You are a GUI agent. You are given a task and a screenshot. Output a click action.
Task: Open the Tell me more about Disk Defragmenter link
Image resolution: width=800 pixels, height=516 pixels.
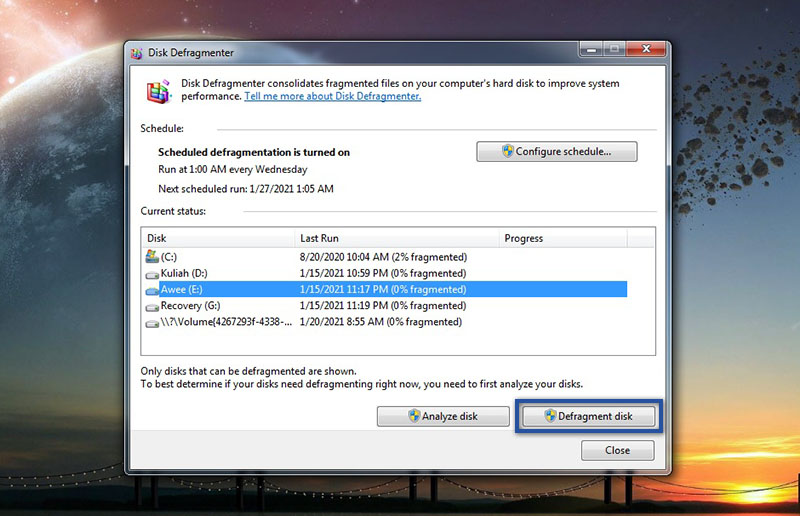click(333, 97)
